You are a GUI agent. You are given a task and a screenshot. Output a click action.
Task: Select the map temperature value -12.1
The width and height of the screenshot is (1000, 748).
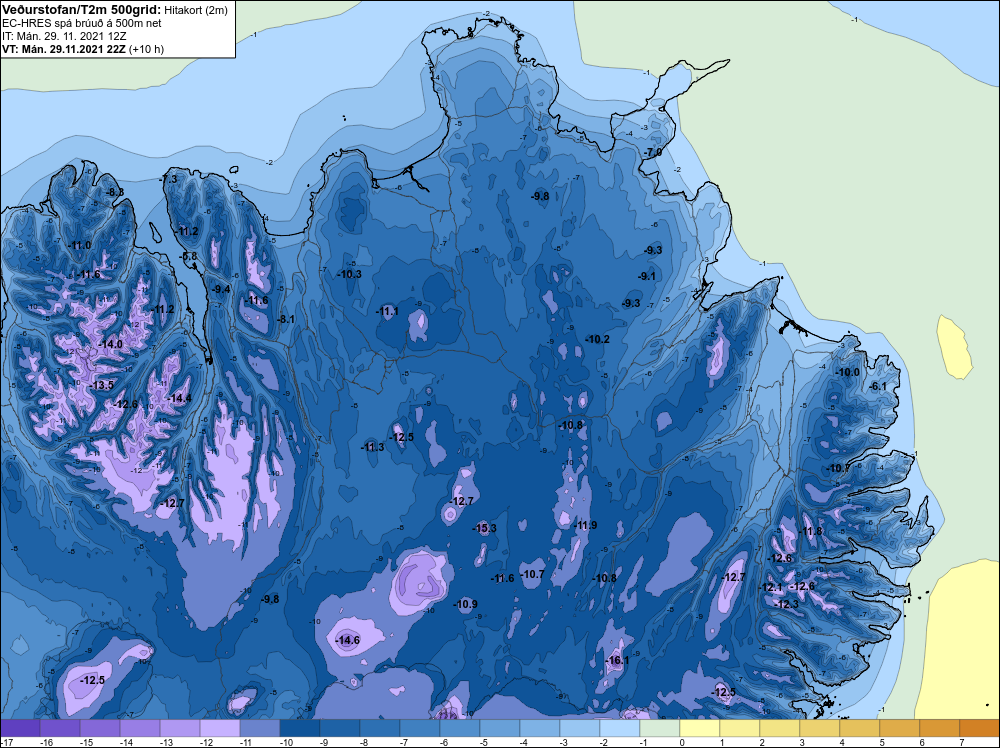[771, 587]
